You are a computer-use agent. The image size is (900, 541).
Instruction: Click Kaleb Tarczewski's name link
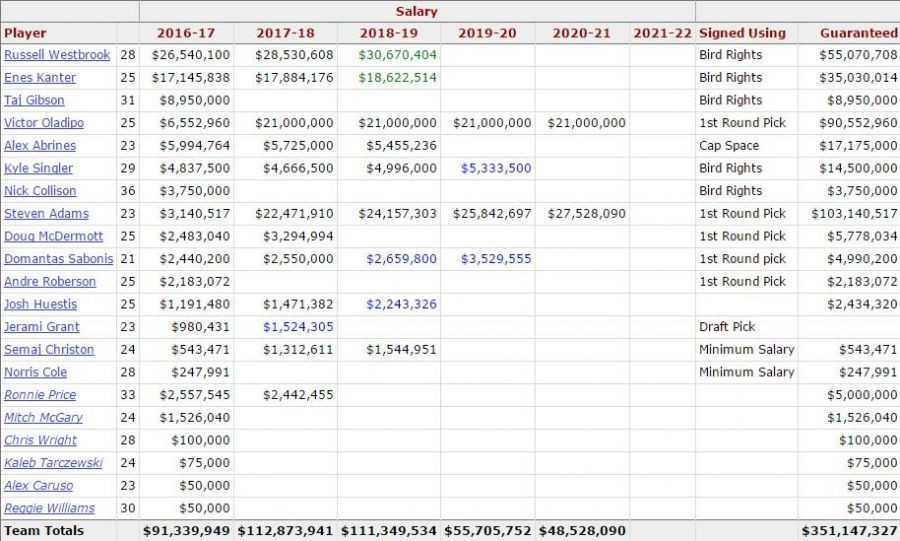[x=53, y=463]
